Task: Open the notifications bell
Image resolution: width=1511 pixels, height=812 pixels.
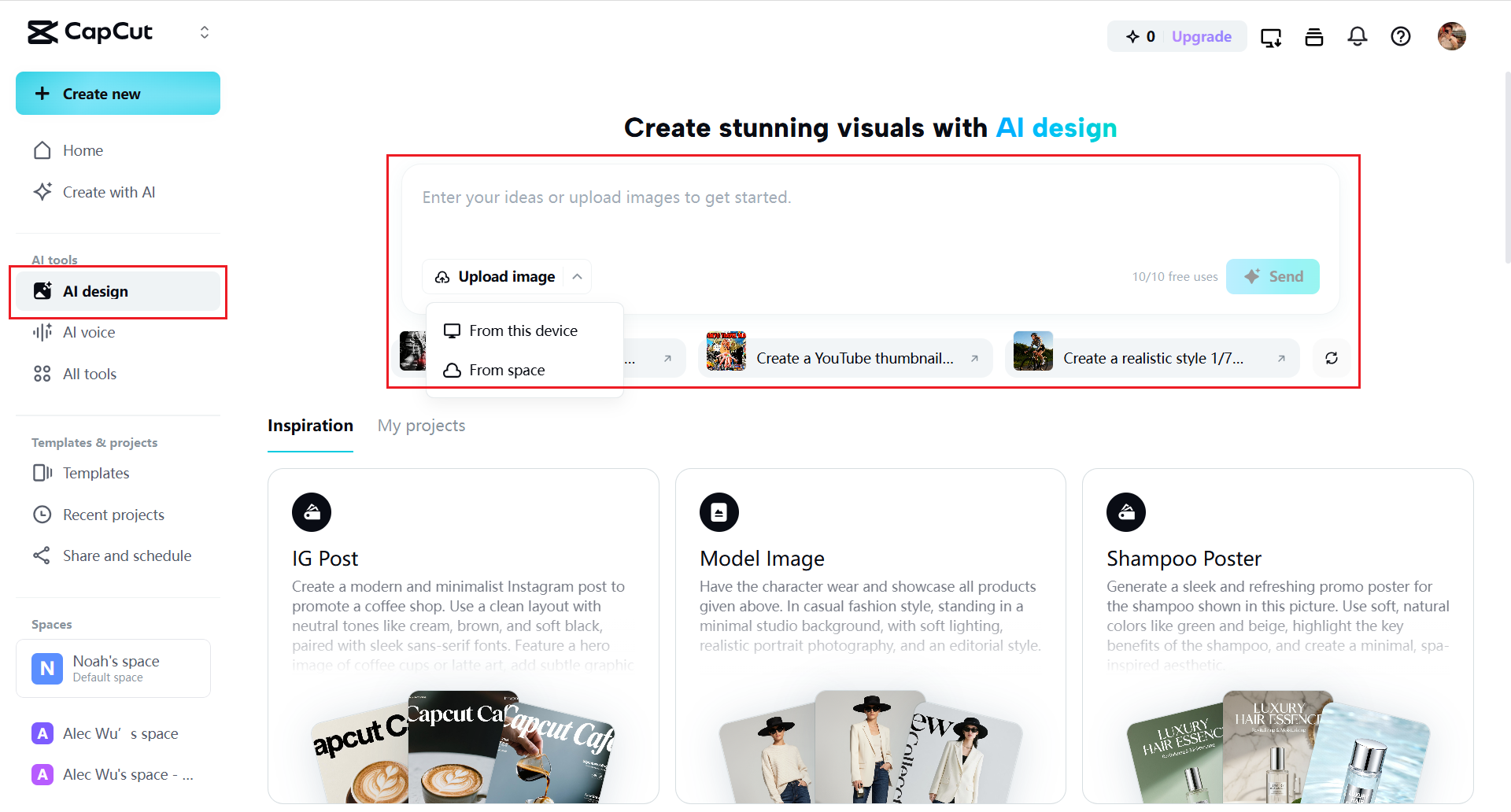Action: (1357, 36)
